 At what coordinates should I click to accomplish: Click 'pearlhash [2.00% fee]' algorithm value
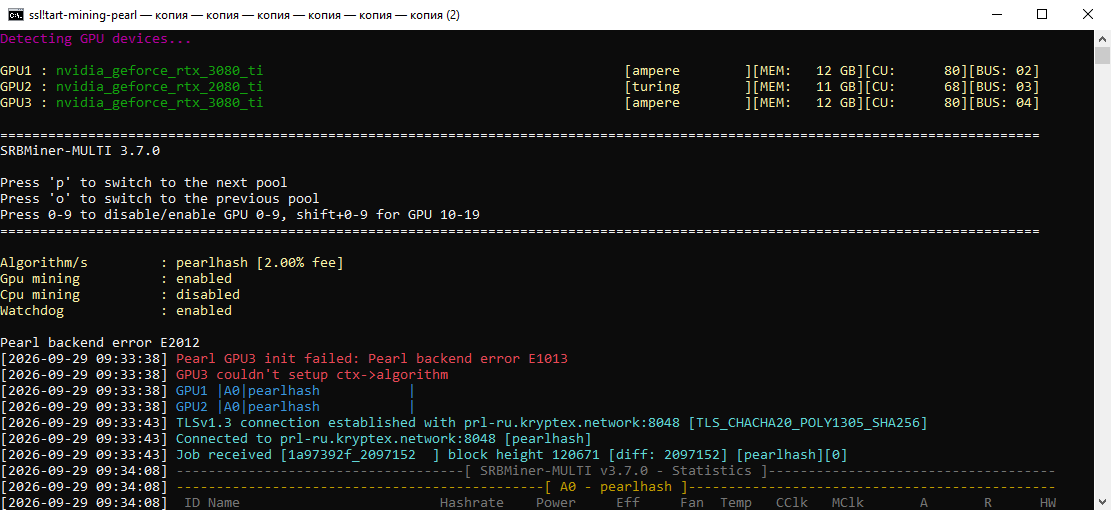tap(259, 263)
